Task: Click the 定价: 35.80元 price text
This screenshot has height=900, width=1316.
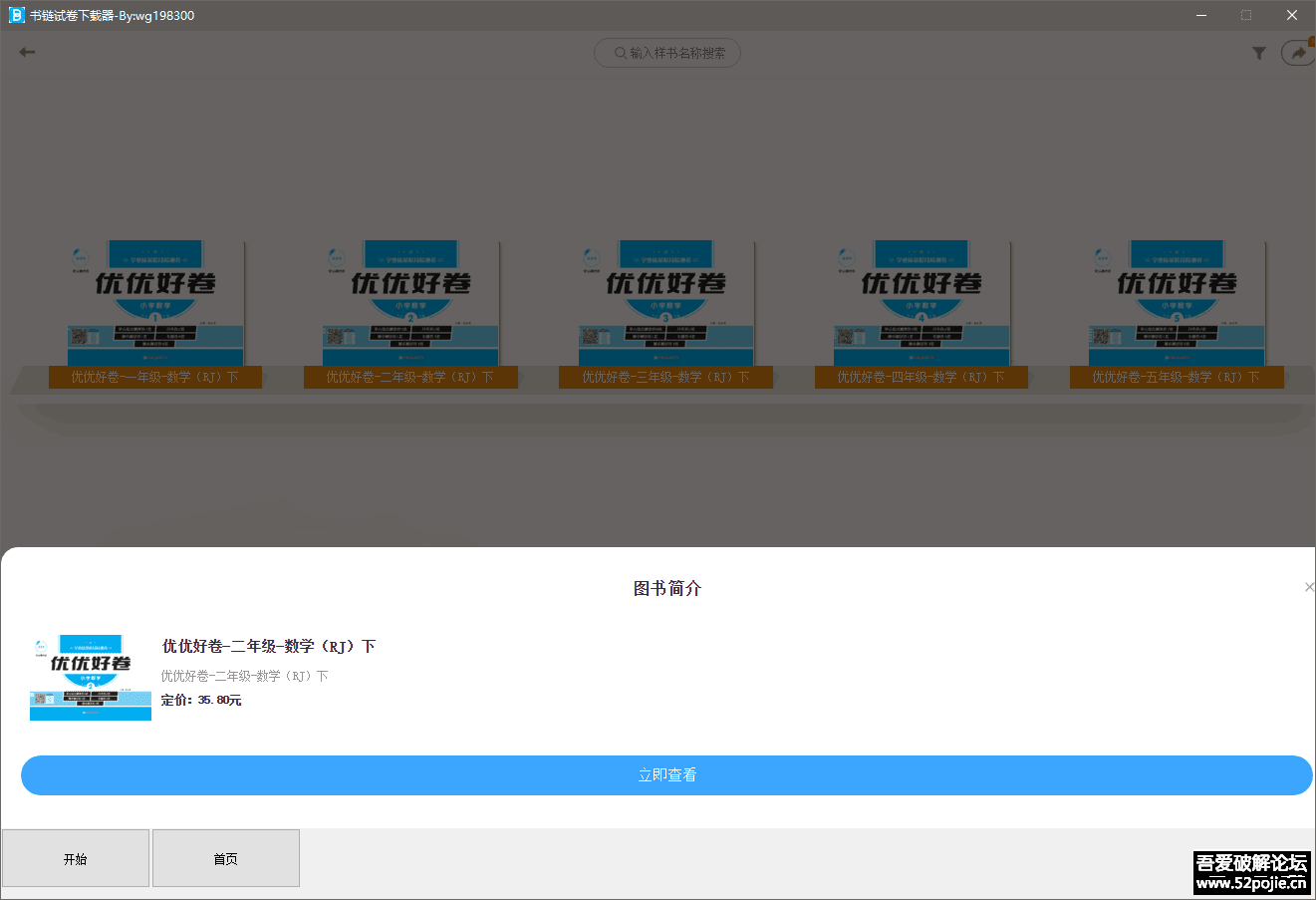Action: coord(201,700)
